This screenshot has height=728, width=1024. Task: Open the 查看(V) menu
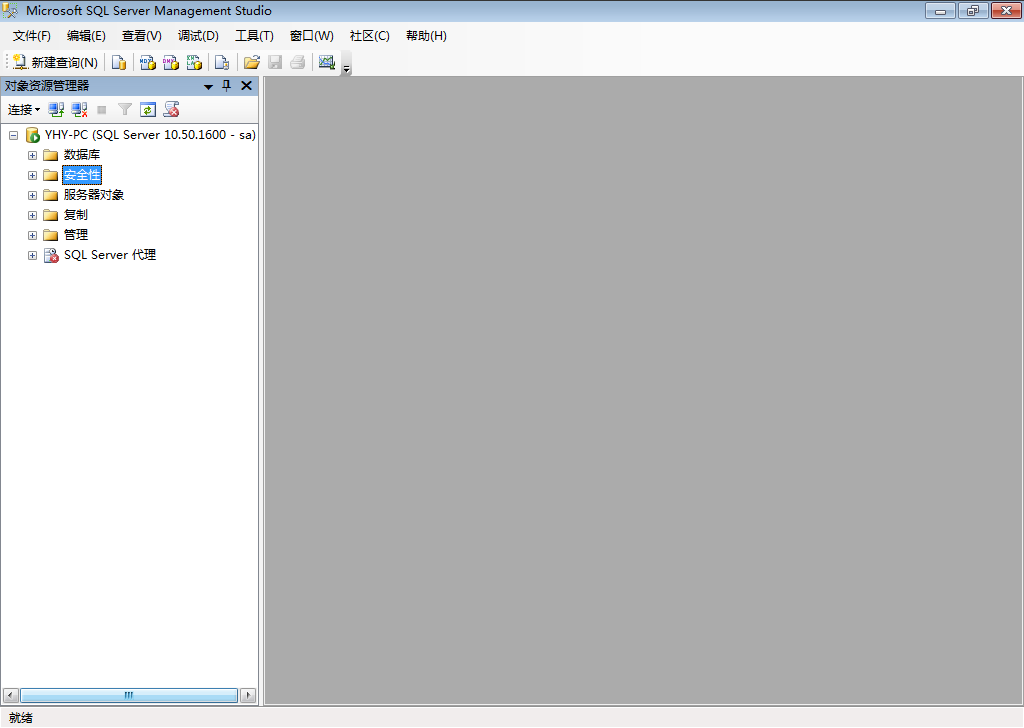click(142, 36)
